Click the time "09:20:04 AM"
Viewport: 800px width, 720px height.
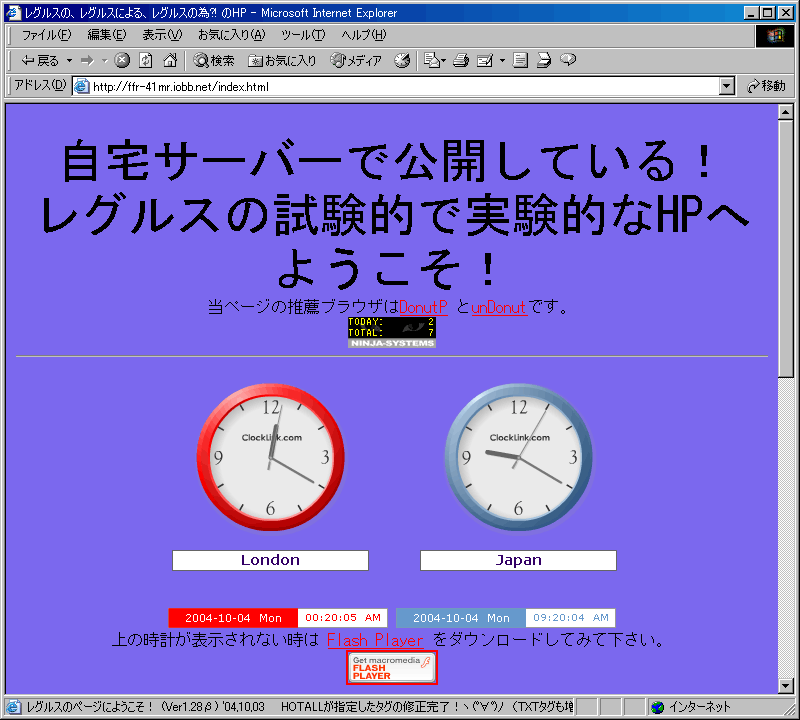pos(570,618)
